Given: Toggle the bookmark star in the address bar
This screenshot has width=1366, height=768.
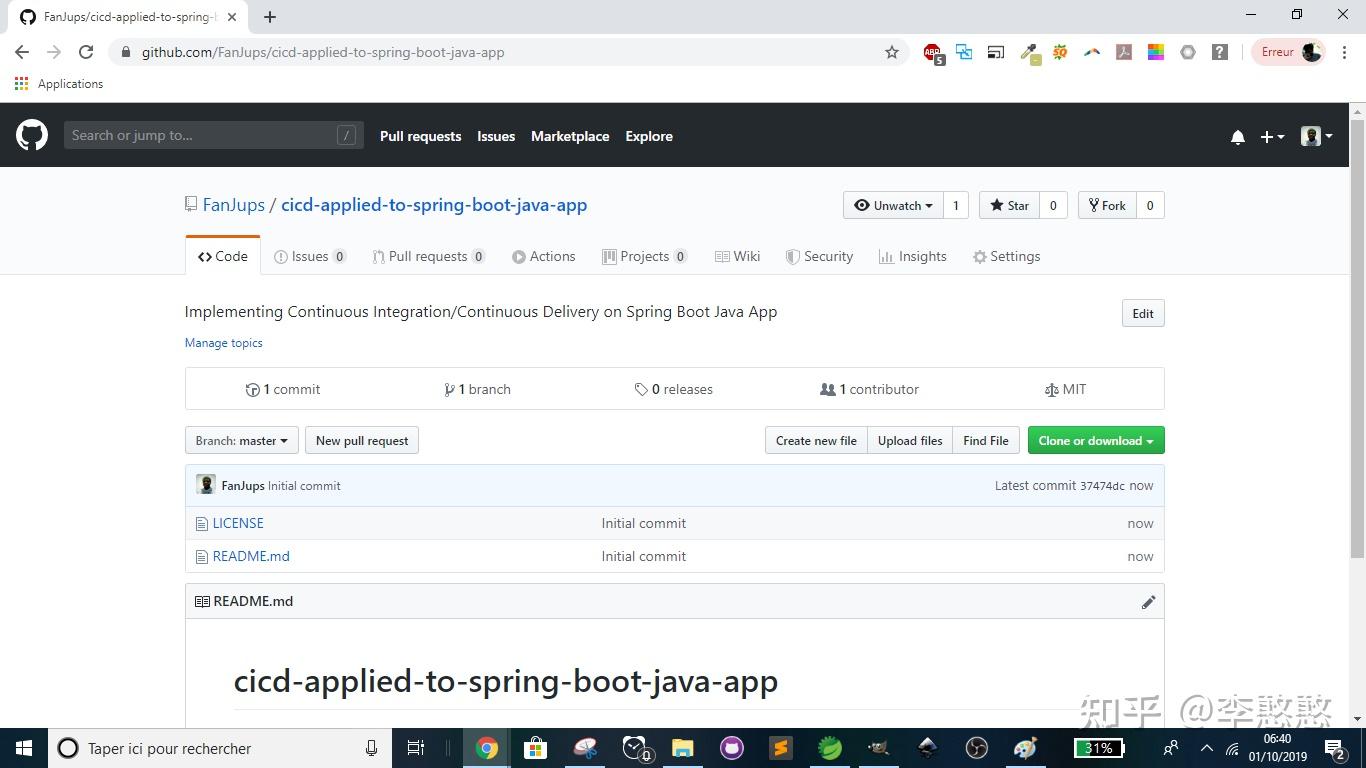Looking at the screenshot, I should click(x=890, y=52).
